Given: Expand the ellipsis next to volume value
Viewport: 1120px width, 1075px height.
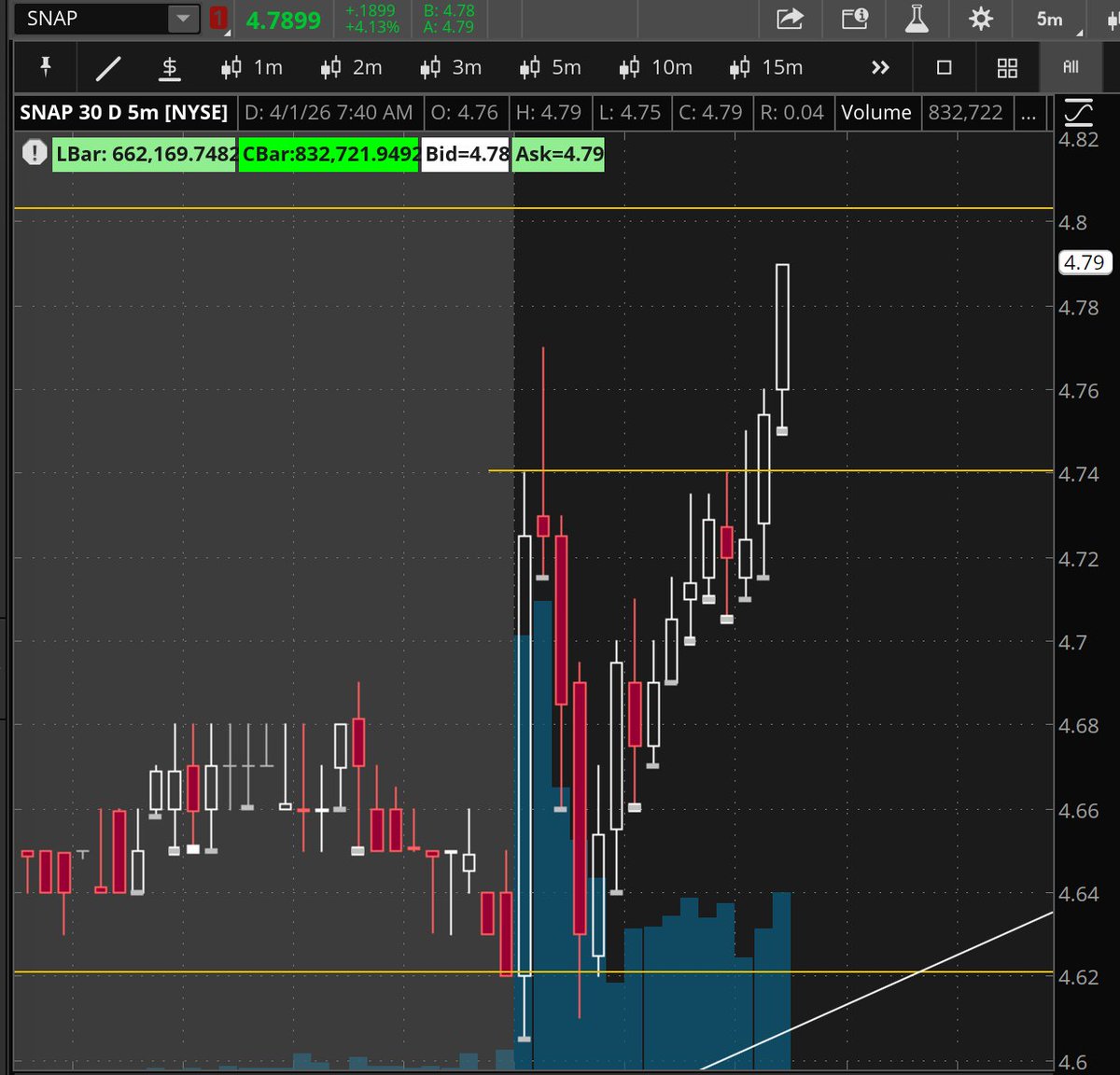Looking at the screenshot, I should pyautogui.click(x=1028, y=113).
